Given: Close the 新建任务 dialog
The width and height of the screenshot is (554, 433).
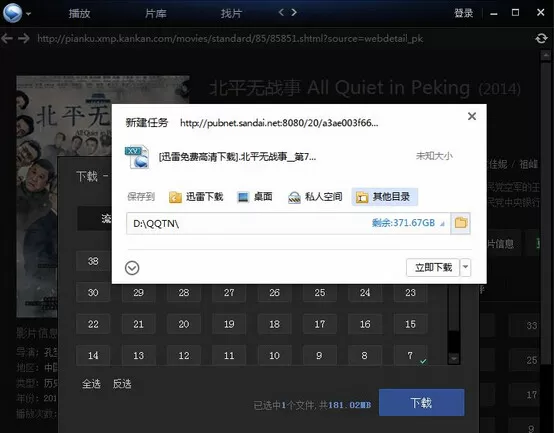Looking at the screenshot, I should tap(472, 116).
